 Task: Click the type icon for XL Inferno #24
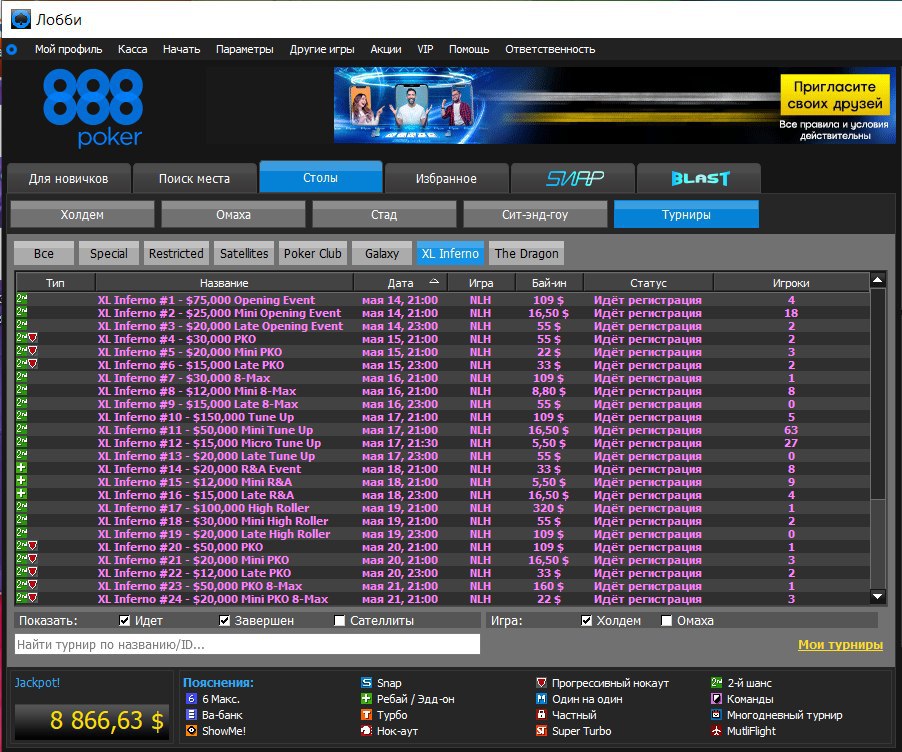(x=27, y=598)
